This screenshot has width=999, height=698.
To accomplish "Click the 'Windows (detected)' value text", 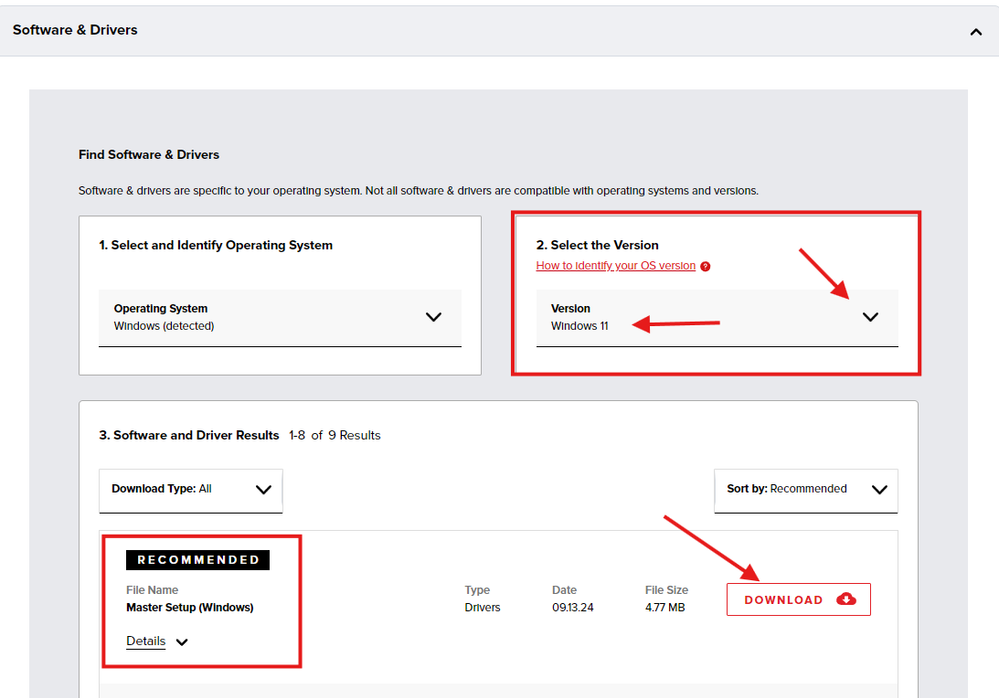I will coord(164,326).
